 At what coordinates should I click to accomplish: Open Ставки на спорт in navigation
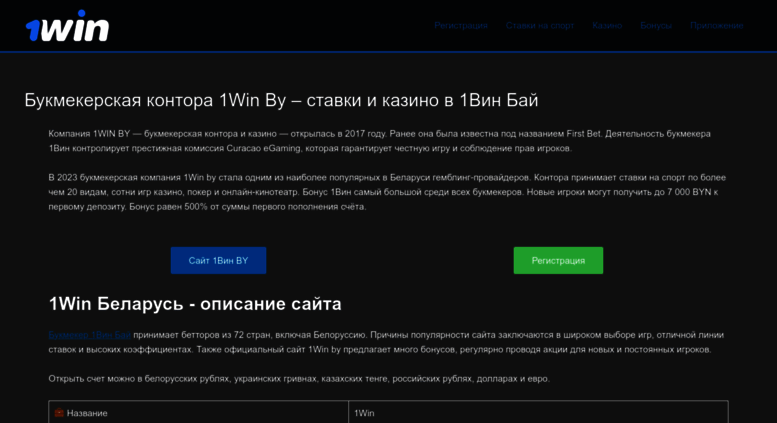540,25
